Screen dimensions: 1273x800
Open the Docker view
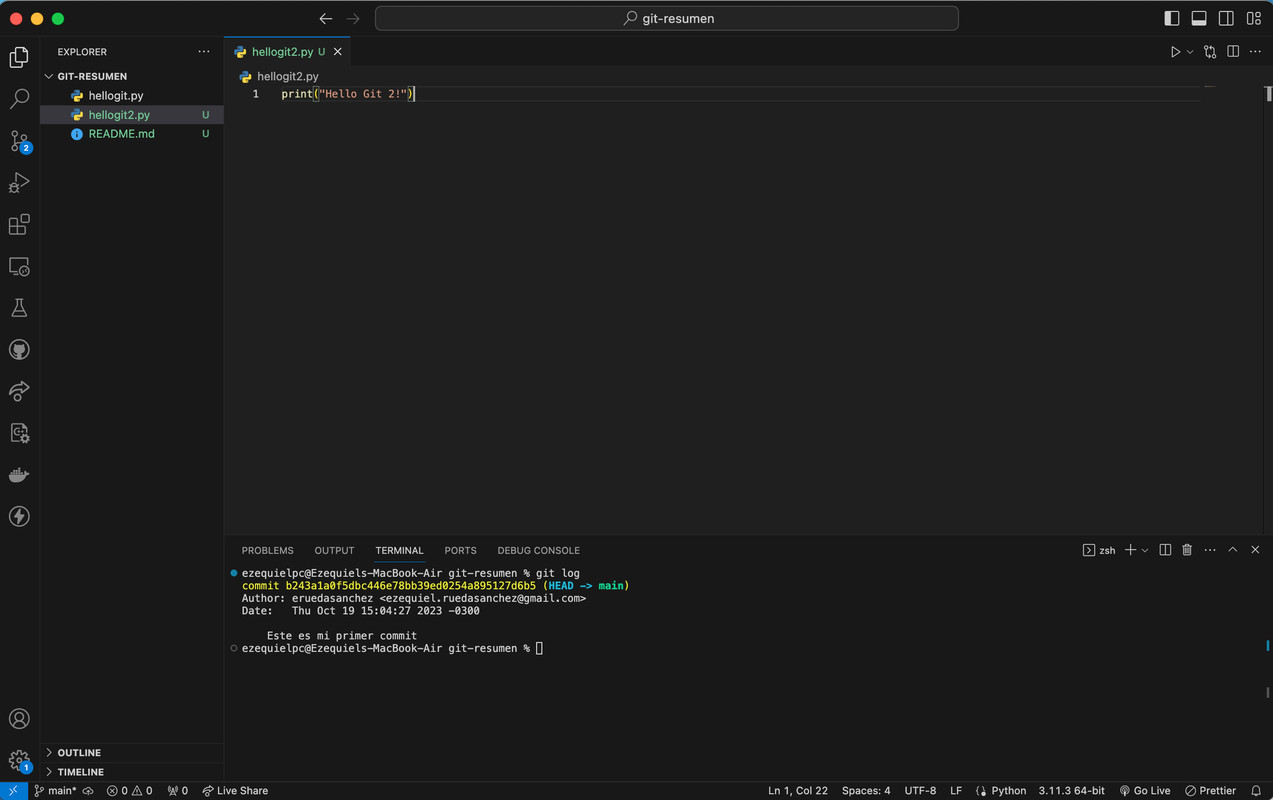click(x=19, y=475)
